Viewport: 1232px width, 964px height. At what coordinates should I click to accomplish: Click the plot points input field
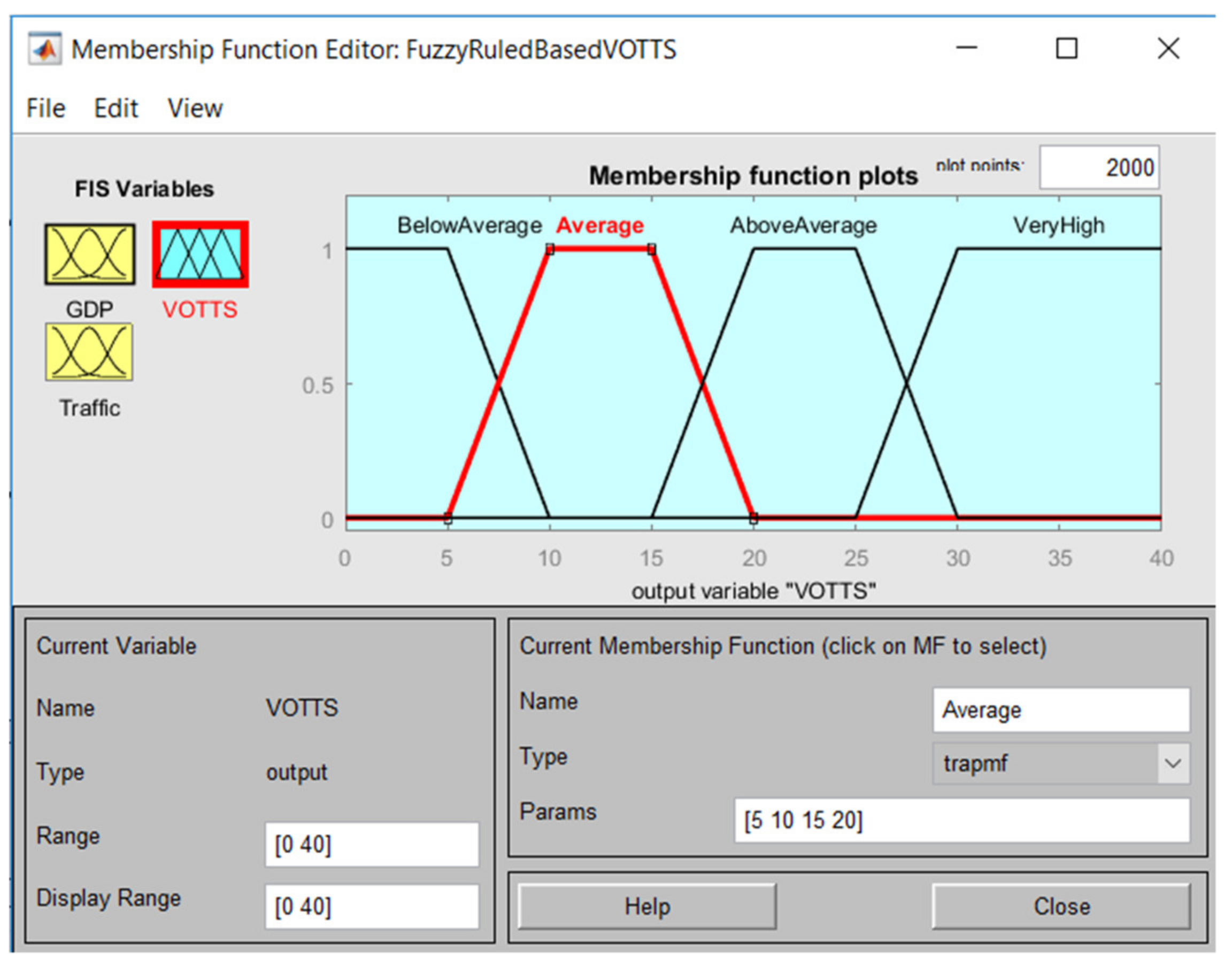1099,168
